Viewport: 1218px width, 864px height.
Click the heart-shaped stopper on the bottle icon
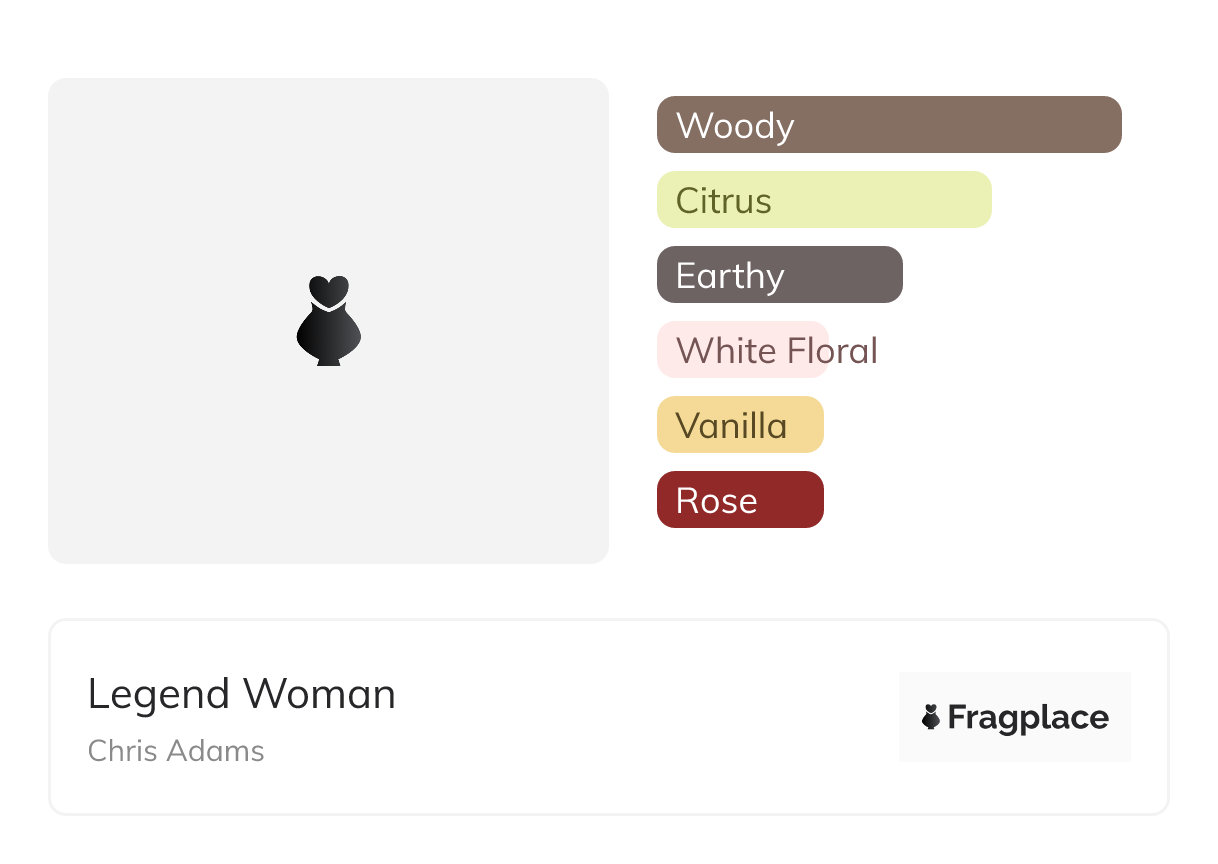tap(328, 289)
